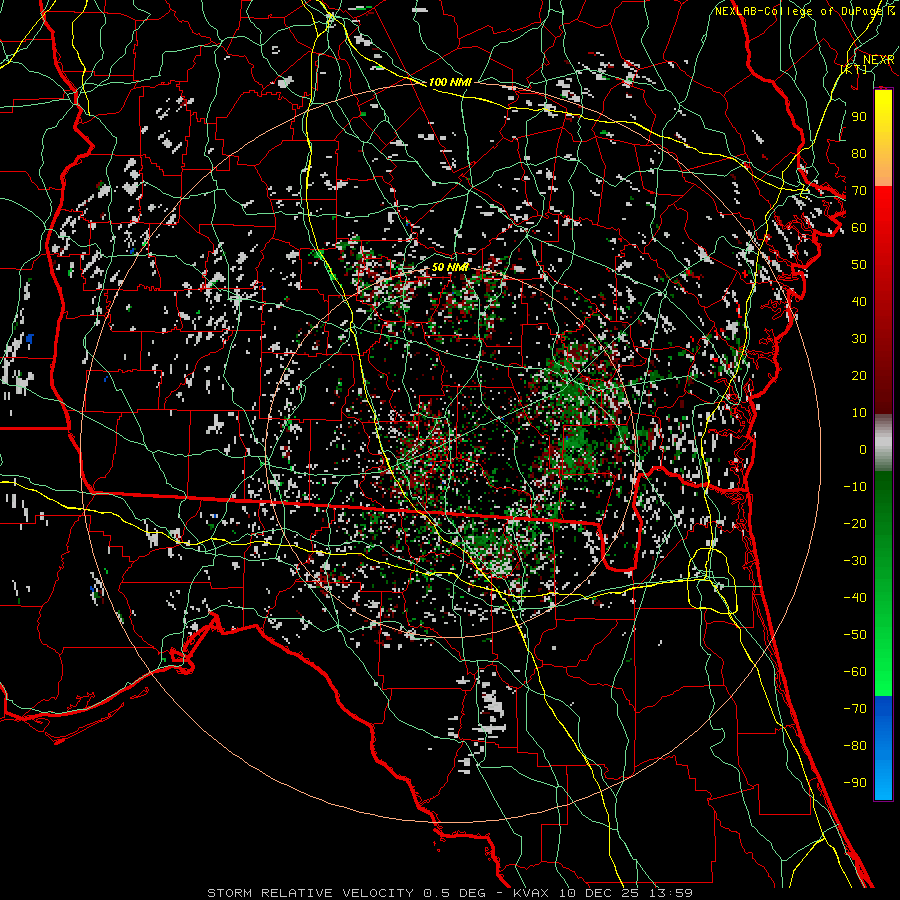Screen dimensions: 900x900
Task: Click the positive 70 scale value
Action: [x=859, y=191]
